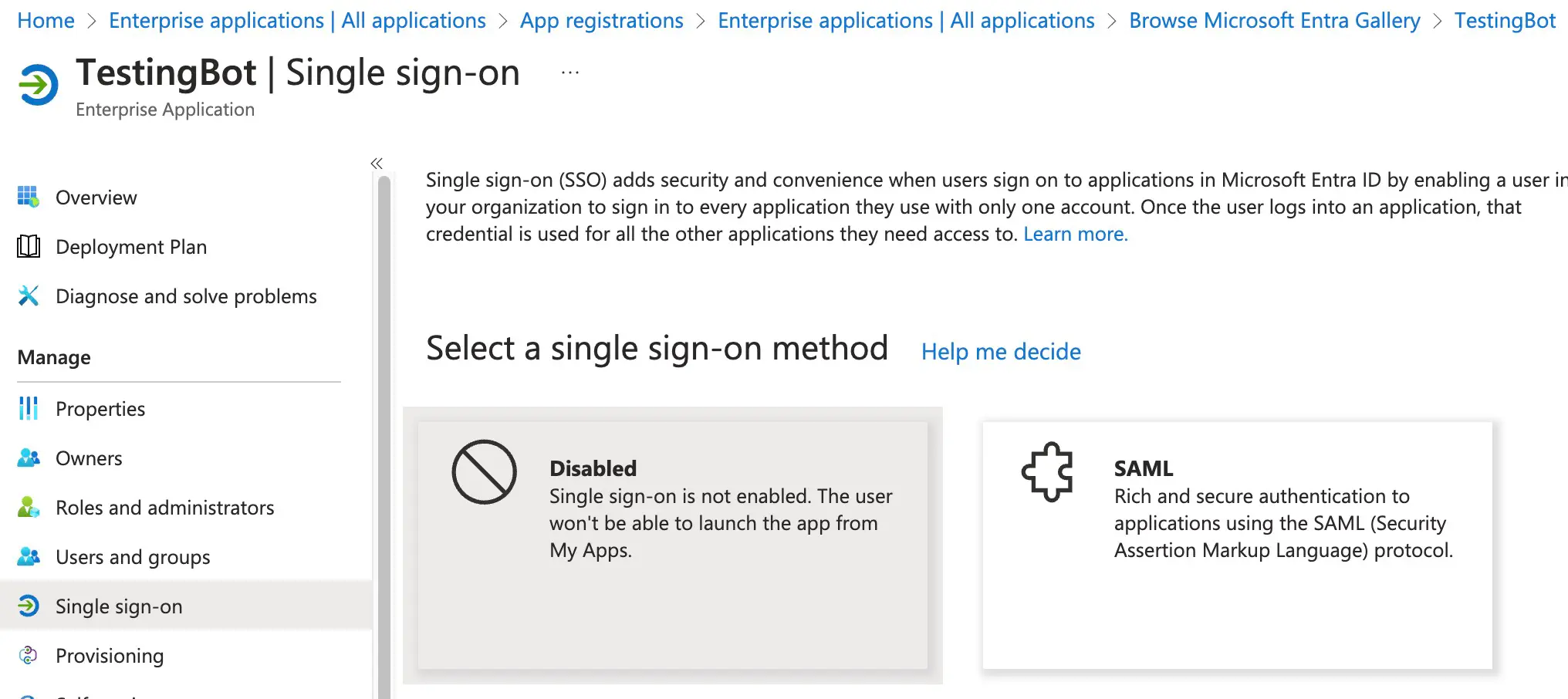Click the SAML puzzle piece icon

tap(1047, 471)
